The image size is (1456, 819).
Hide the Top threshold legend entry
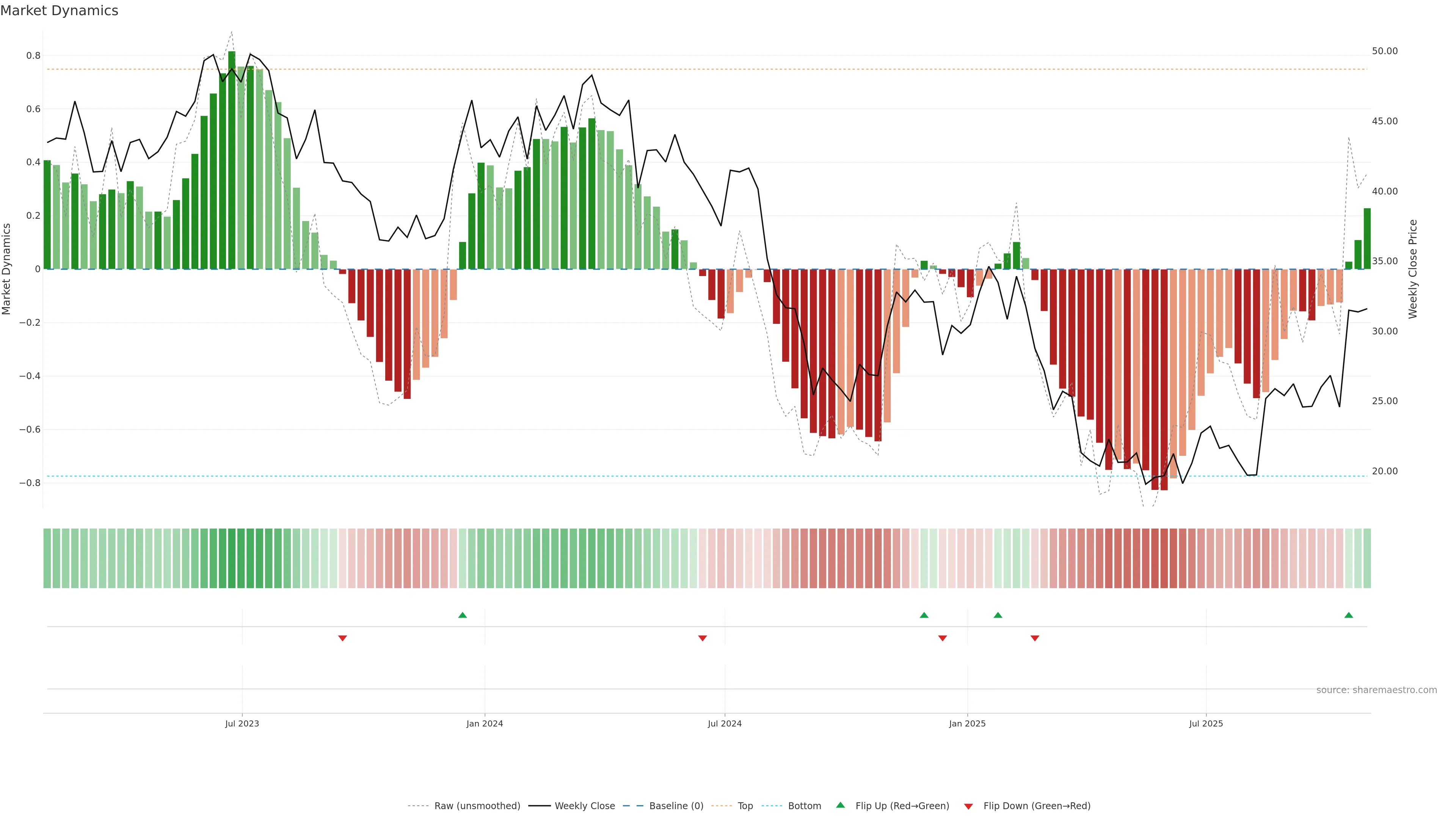pyautogui.click(x=745, y=806)
